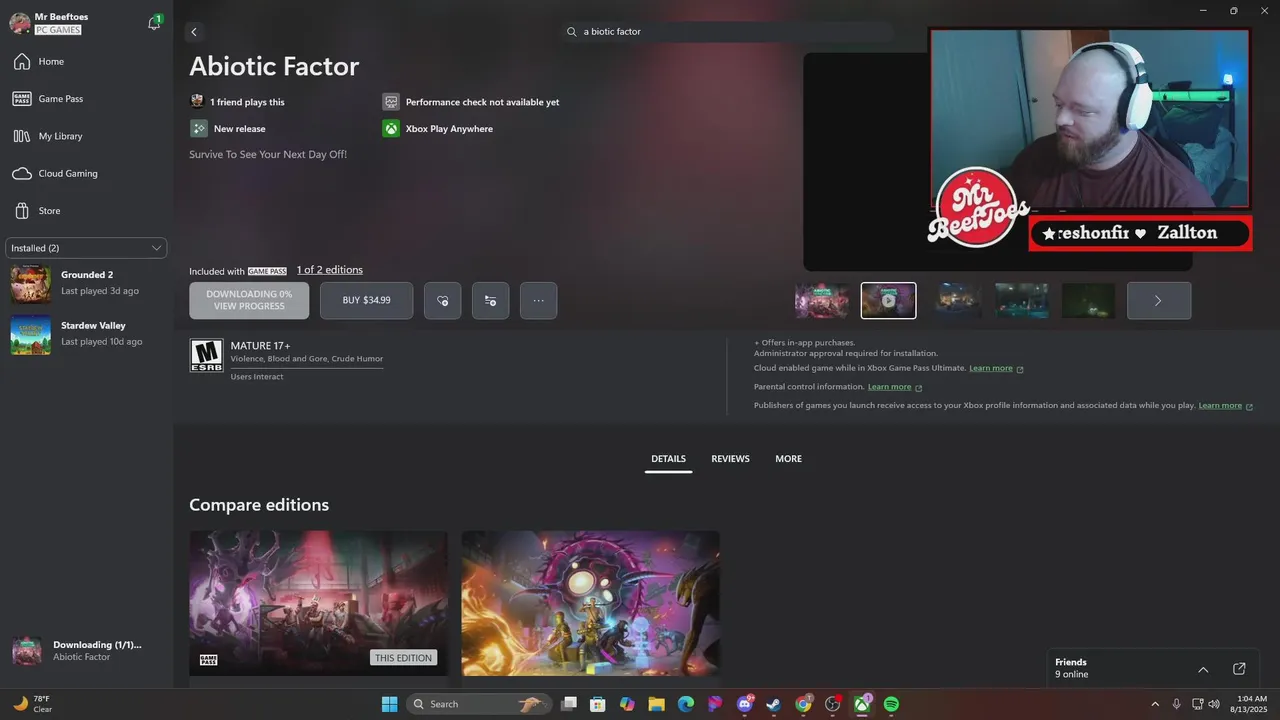1280x720 pixels.
Task: Open OBS Studio on the taskbar
Action: [832, 704]
